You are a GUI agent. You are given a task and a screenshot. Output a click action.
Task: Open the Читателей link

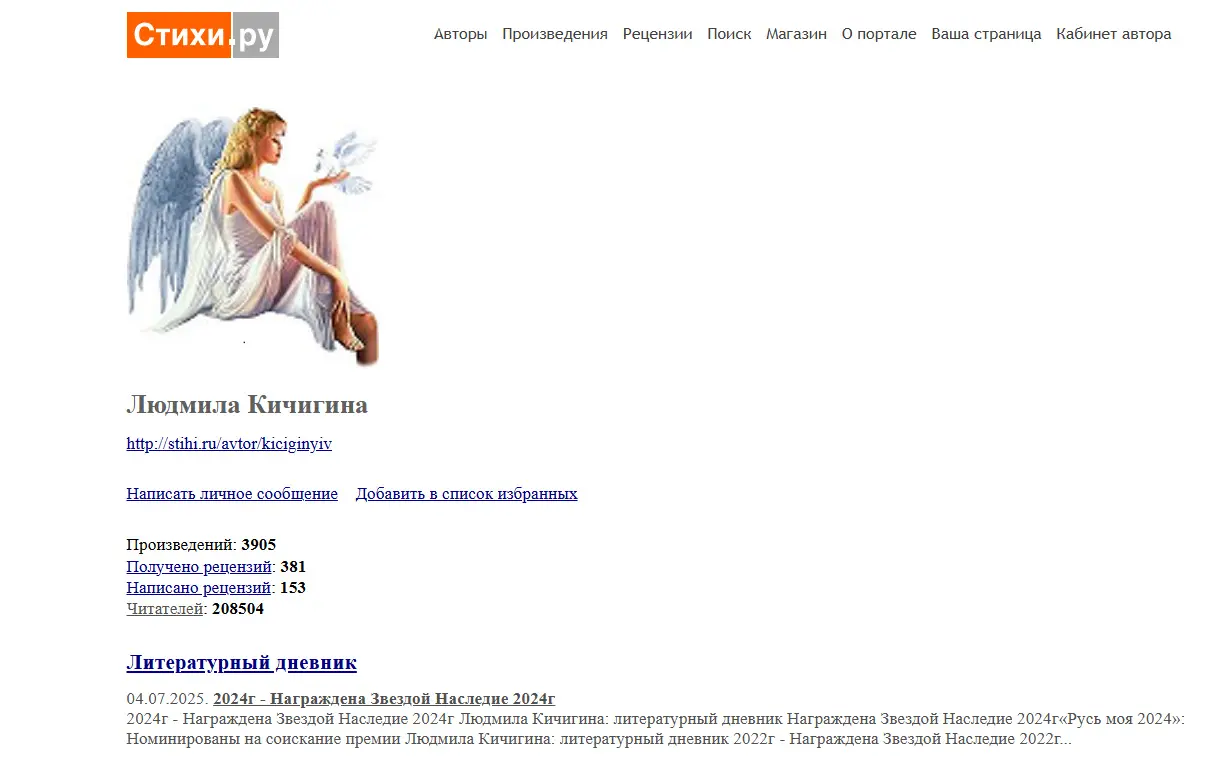coord(165,609)
